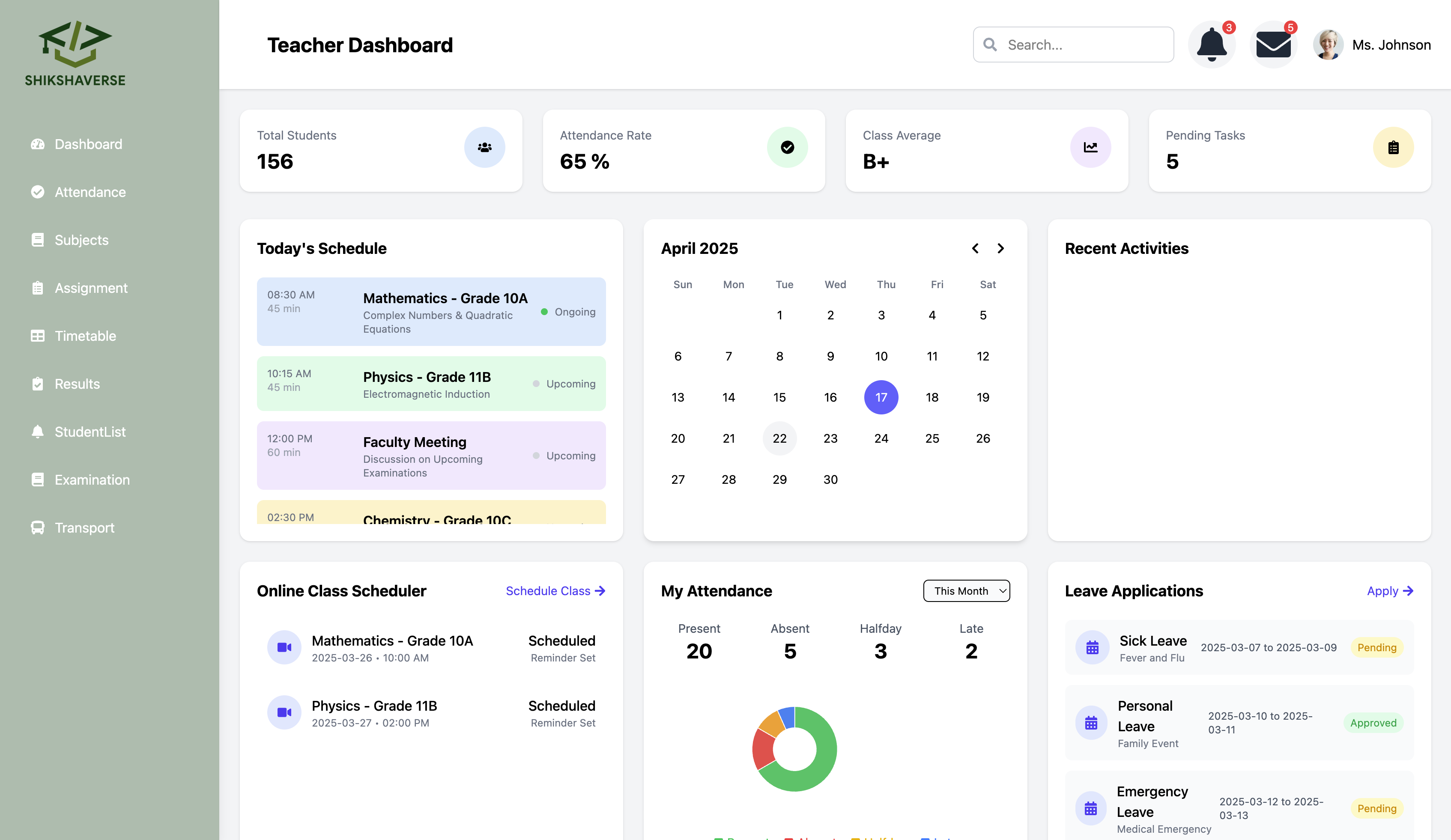This screenshot has height=840, width=1451.
Task: Go to next month in calendar
Action: [x=1001, y=248]
